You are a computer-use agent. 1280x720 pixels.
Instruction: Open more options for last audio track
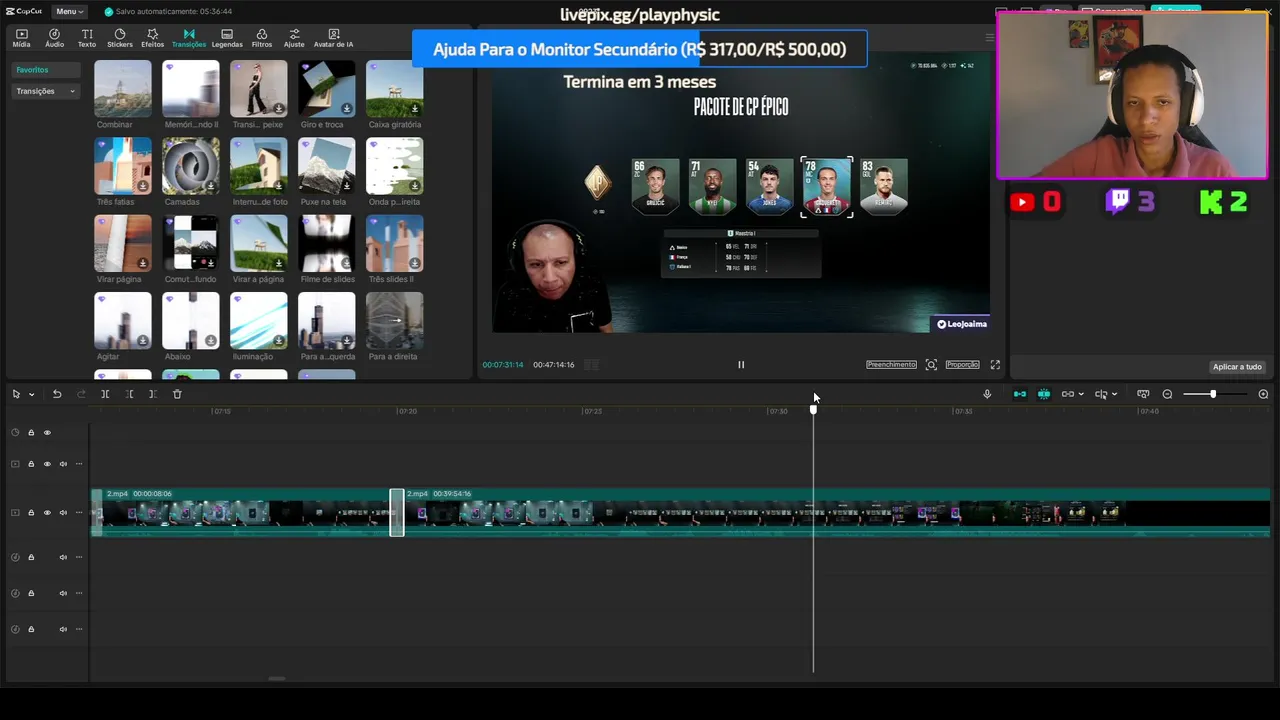tap(79, 629)
